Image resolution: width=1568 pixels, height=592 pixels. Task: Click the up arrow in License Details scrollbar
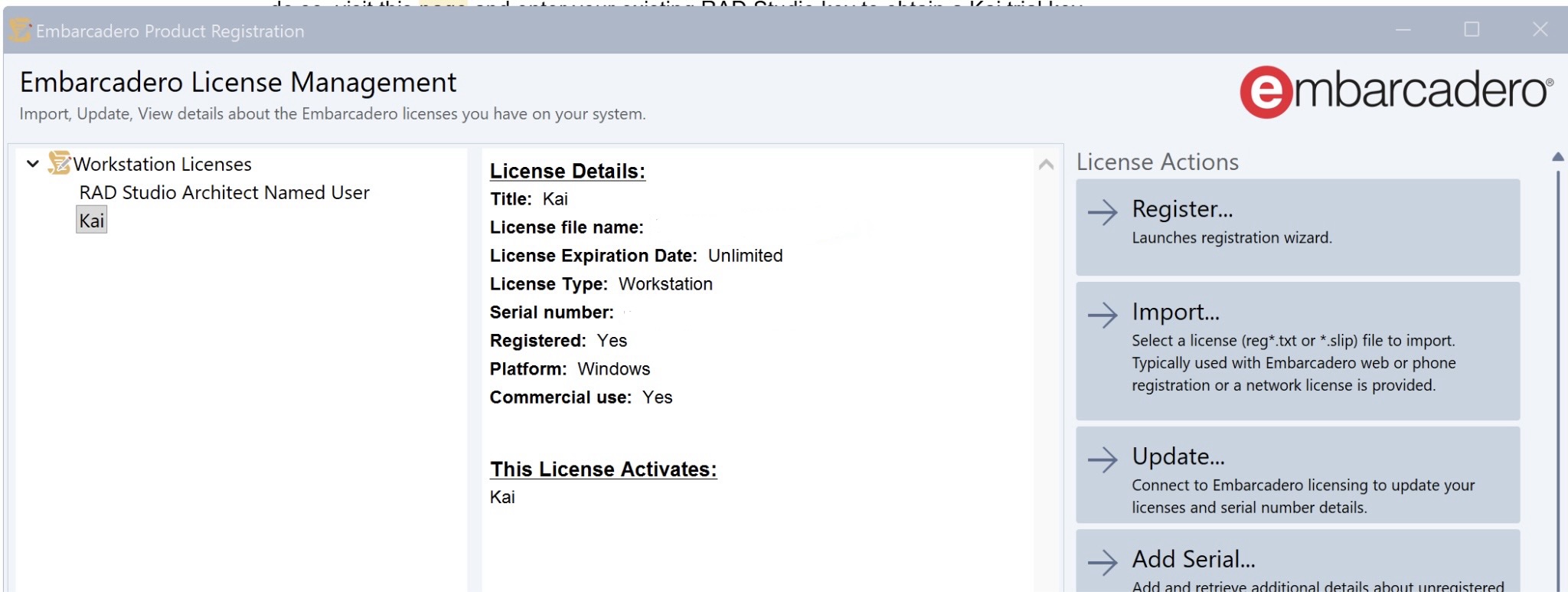point(1046,165)
